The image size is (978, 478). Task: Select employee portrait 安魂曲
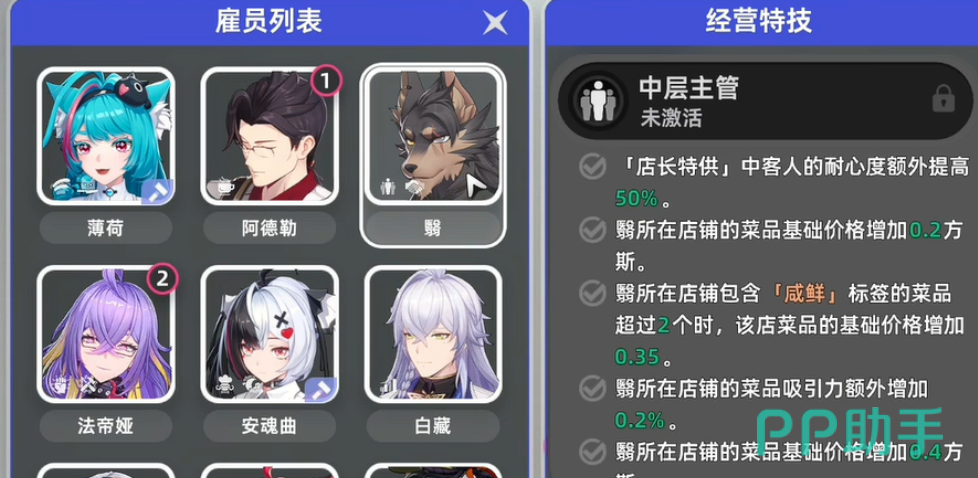(x=269, y=334)
